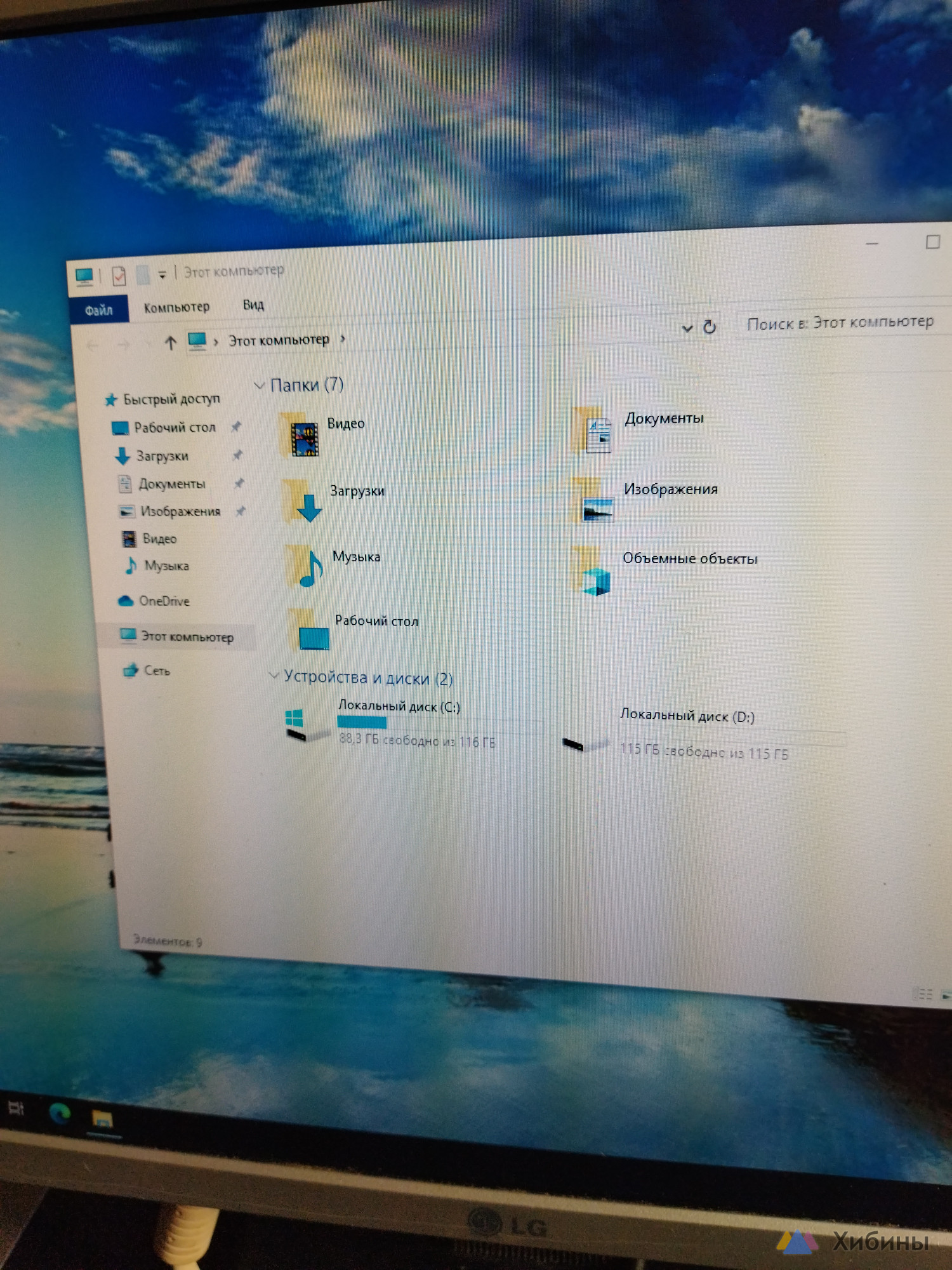Open Task View on the taskbar

pyautogui.click(x=15, y=1109)
